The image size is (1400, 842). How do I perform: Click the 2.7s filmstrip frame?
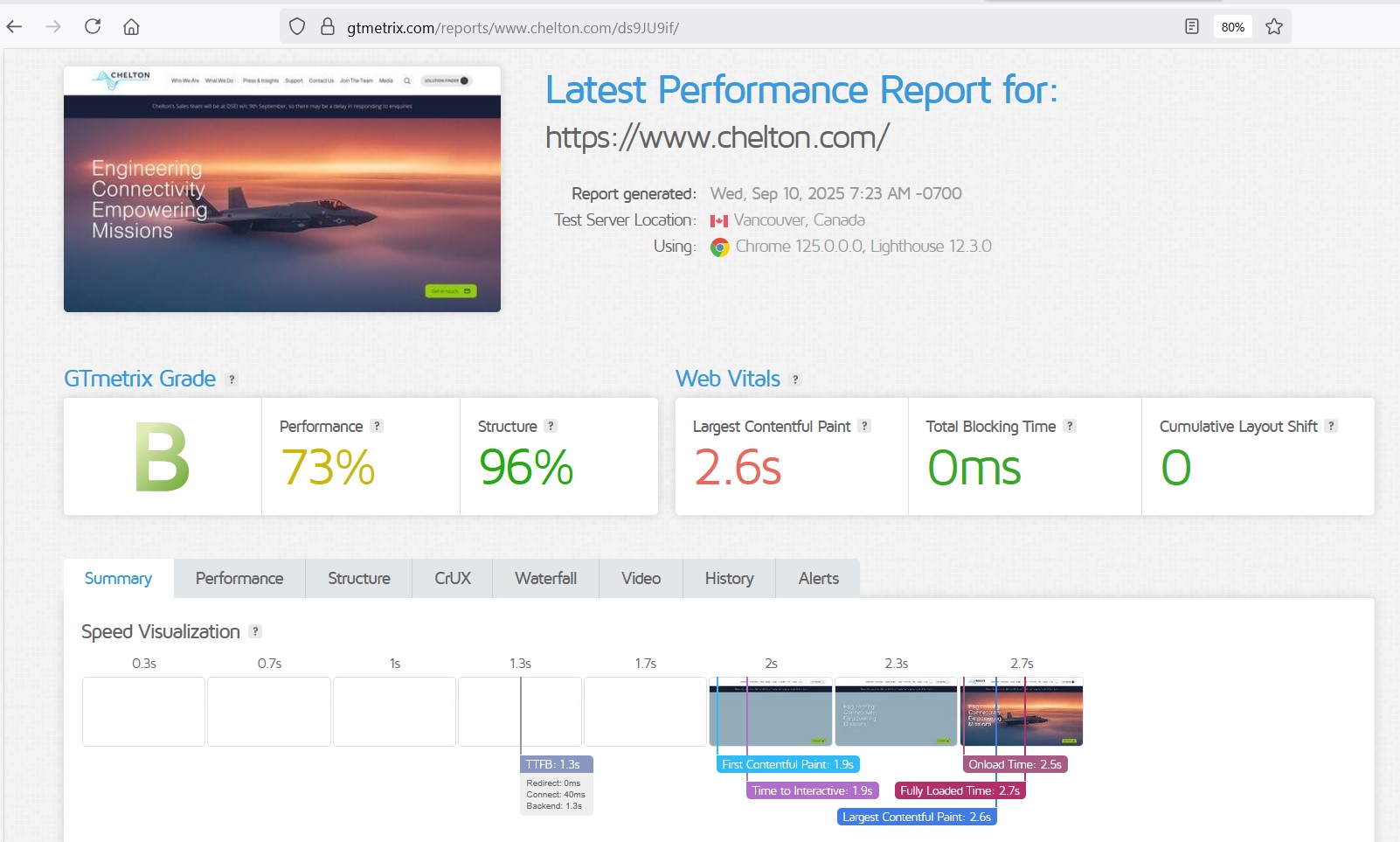click(x=1022, y=711)
